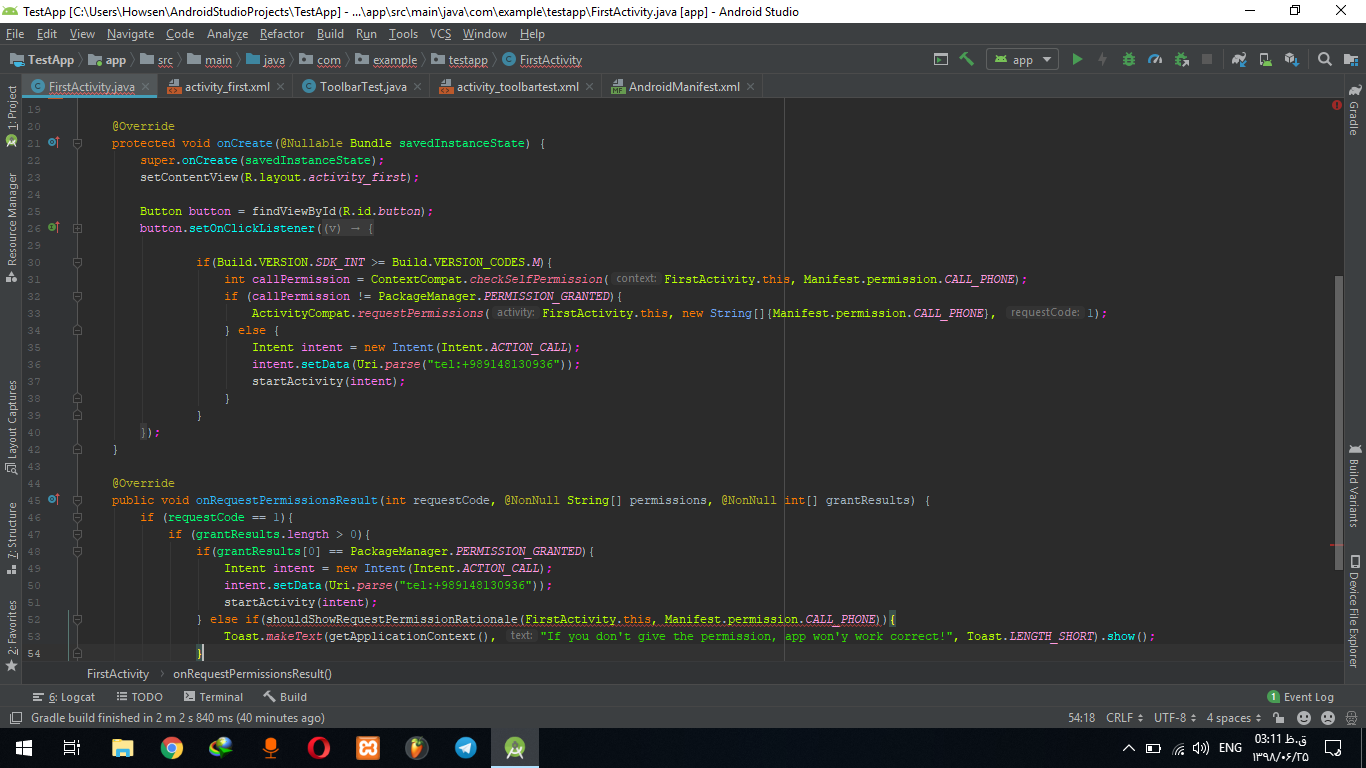This screenshot has width=1366, height=768.
Task: Open the Android Profiler gauge icon
Action: click(1155, 60)
